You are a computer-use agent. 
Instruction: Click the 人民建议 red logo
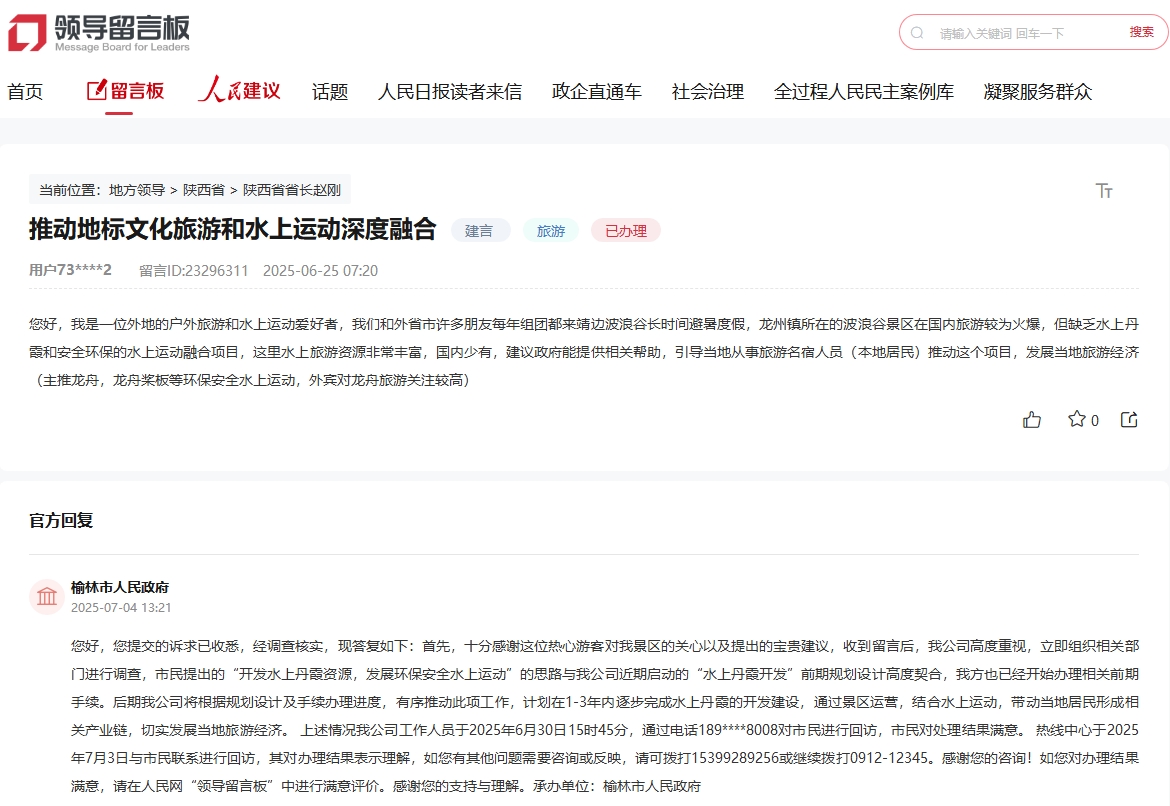point(239,91)
